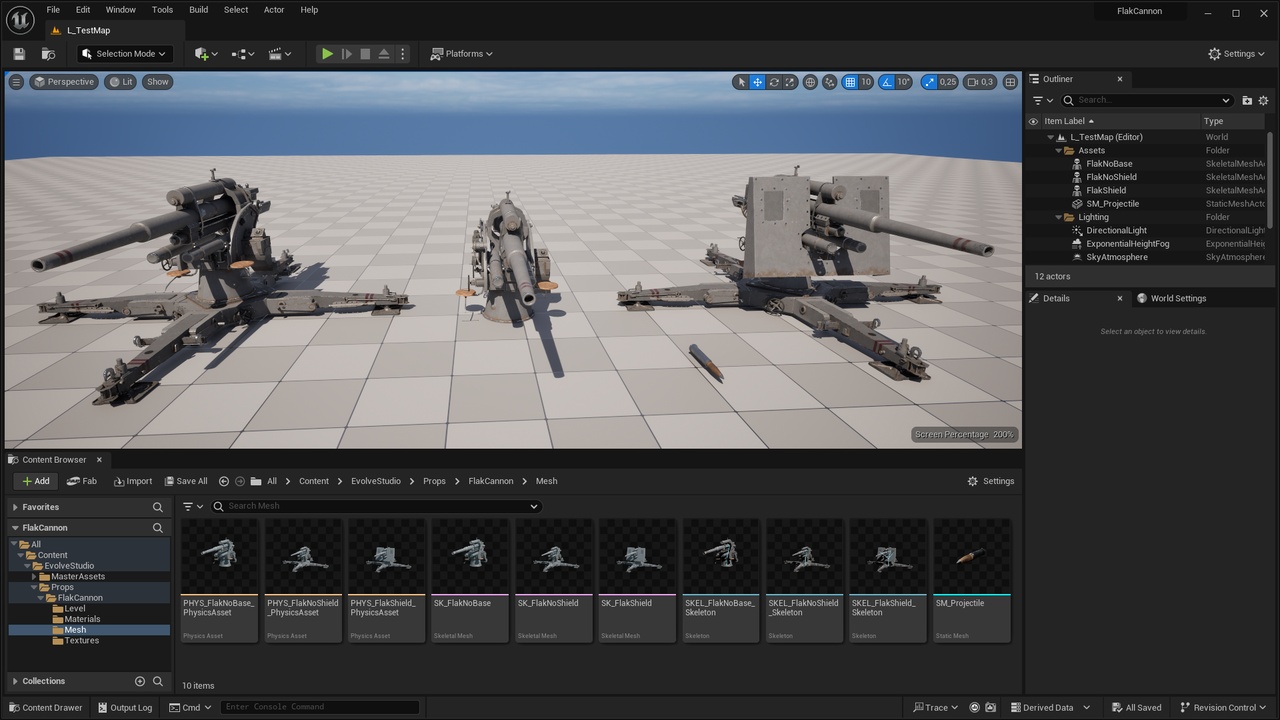Collapse the Assets folder in Outliner
Viewport: 1280px width, 720px height.
[1059, 151]
